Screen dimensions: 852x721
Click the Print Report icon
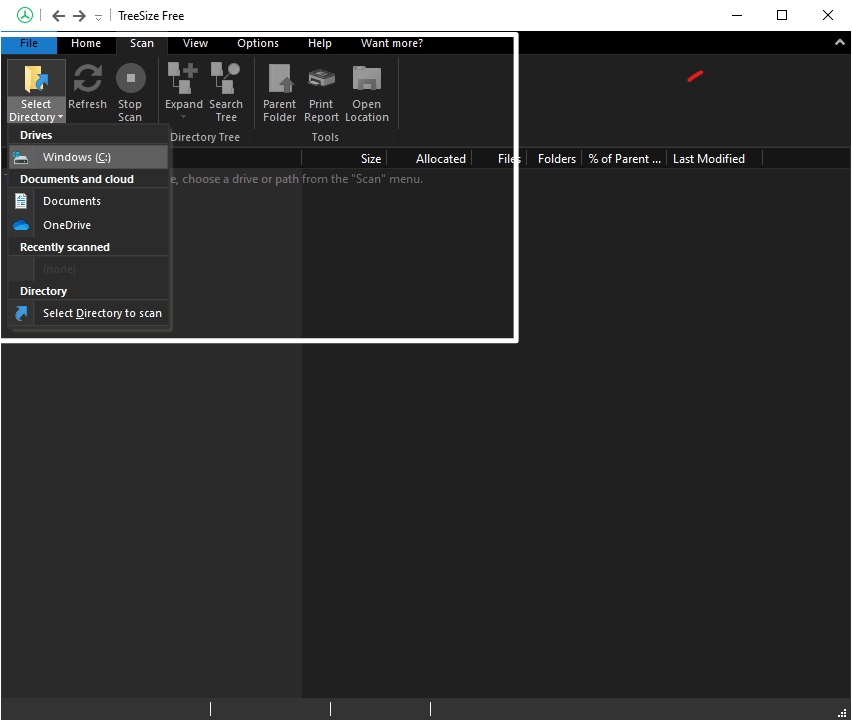(x=321, y=78)
